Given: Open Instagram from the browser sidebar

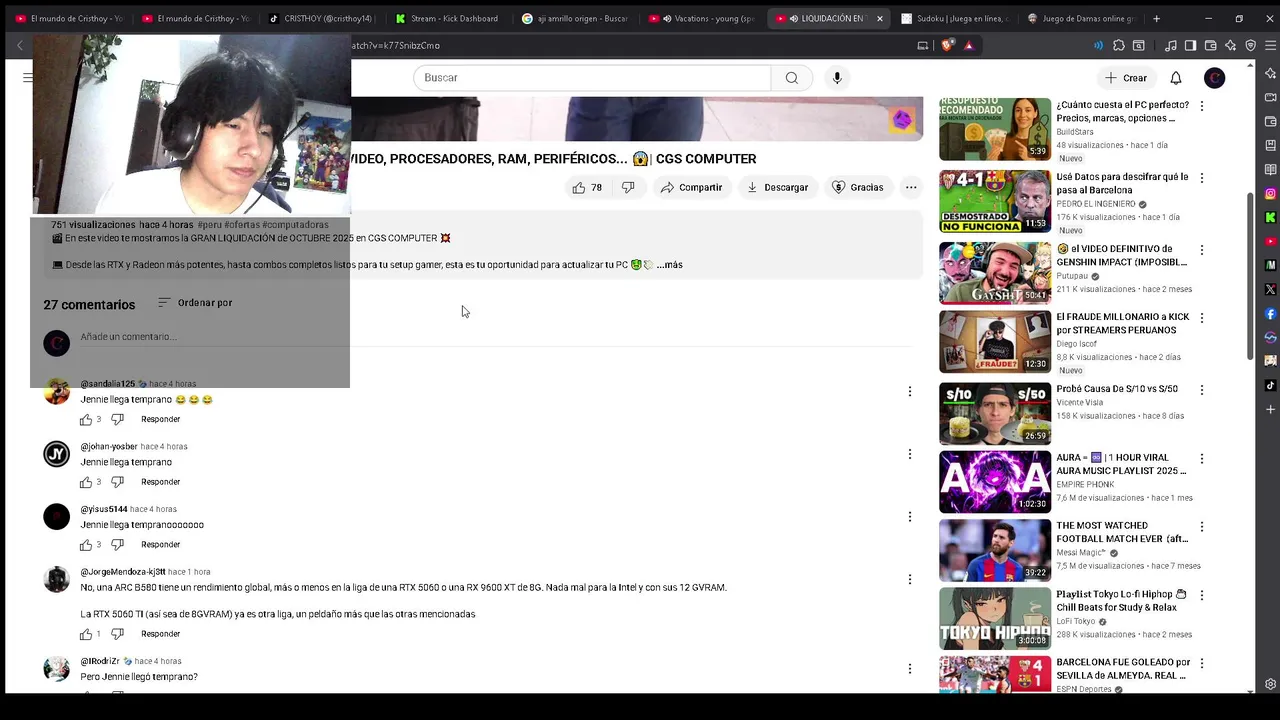Looking at the screenshot, I should (x=1270, y=194).
